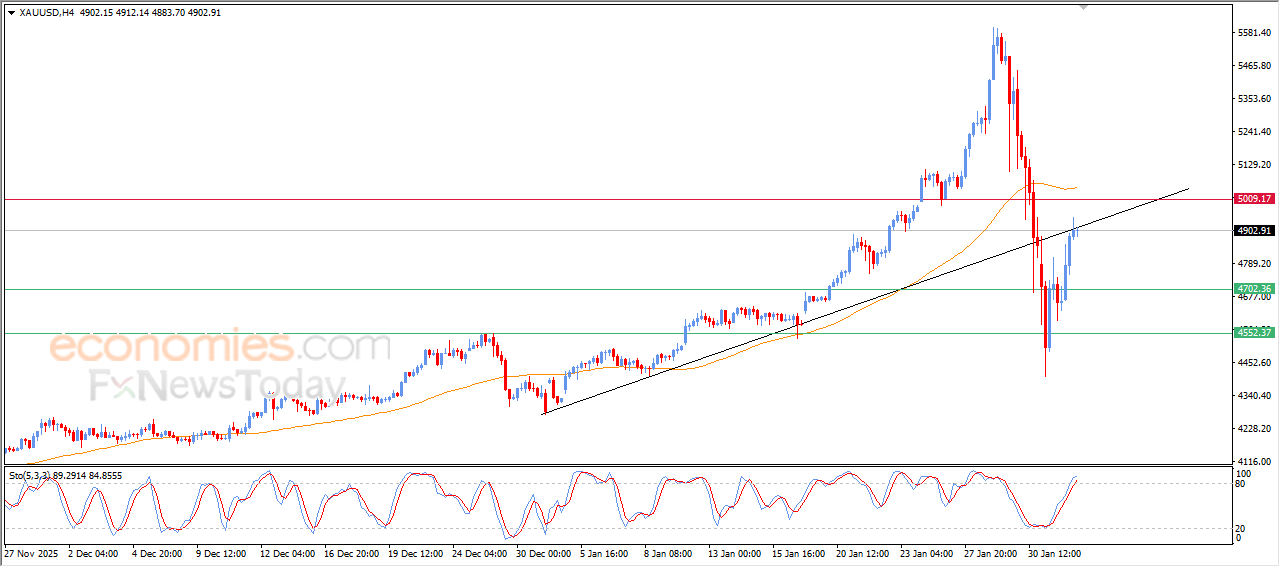Screen dimensions: 1280x567
Task: Click the 9 Dec 12:00 date label
Action: (x=220, y=553)
